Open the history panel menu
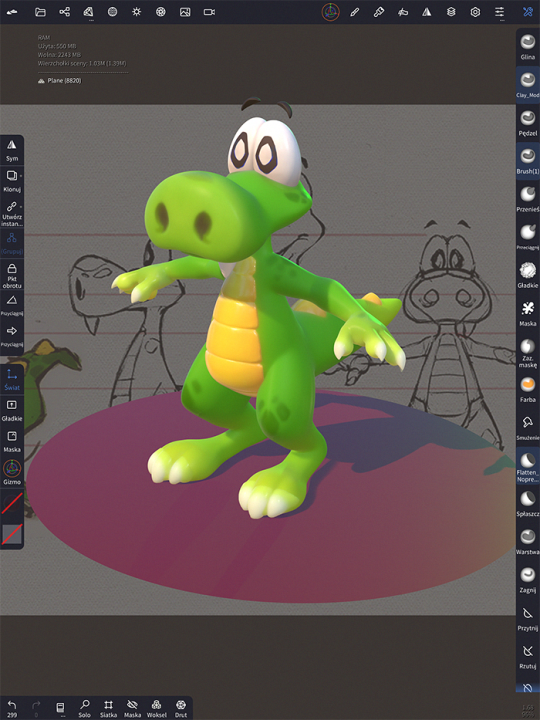Screen dimensions: 540x720 coord(60,709)
